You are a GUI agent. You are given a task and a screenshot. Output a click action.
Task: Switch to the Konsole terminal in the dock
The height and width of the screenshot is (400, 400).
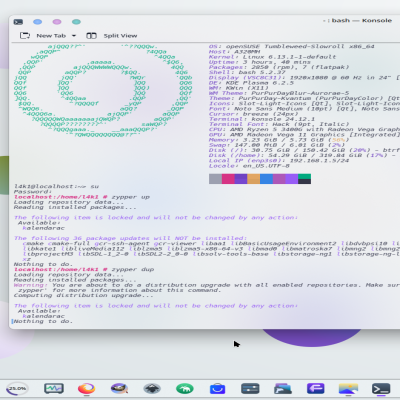point(381,388)
